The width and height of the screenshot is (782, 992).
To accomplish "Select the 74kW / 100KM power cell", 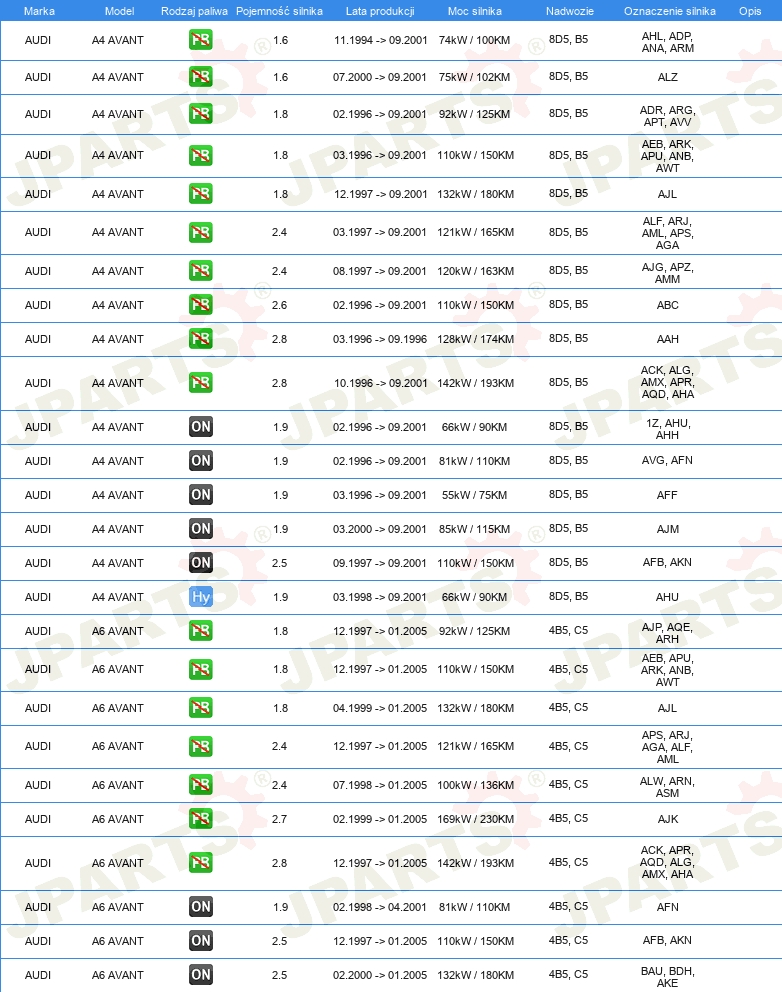I will [475, 40].
